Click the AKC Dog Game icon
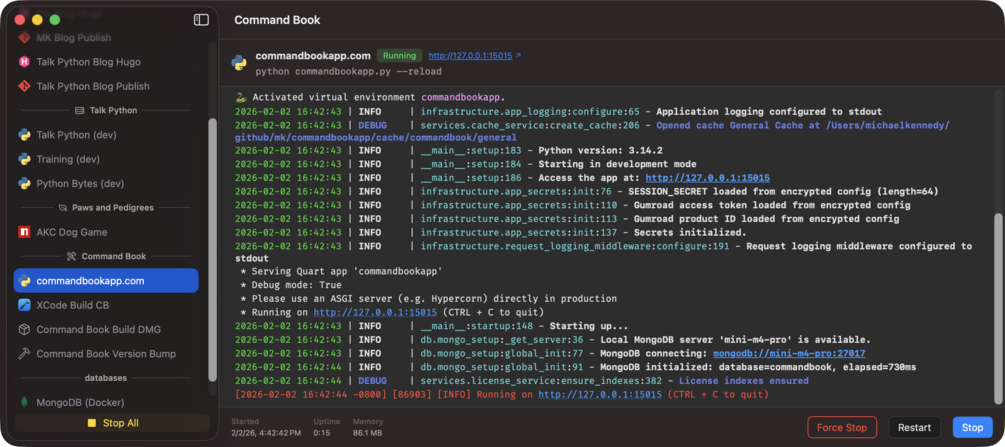Viewport: 1005px width, 447px height. click(24, 232)
